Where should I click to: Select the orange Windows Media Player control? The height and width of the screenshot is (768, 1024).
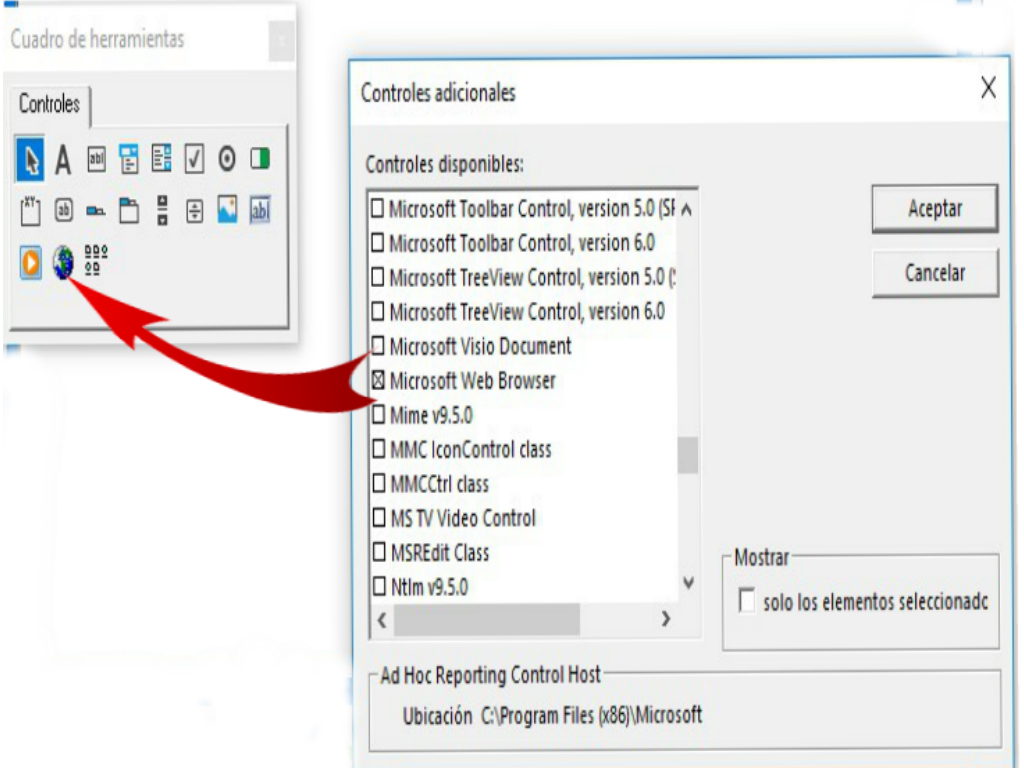[30, 263]
